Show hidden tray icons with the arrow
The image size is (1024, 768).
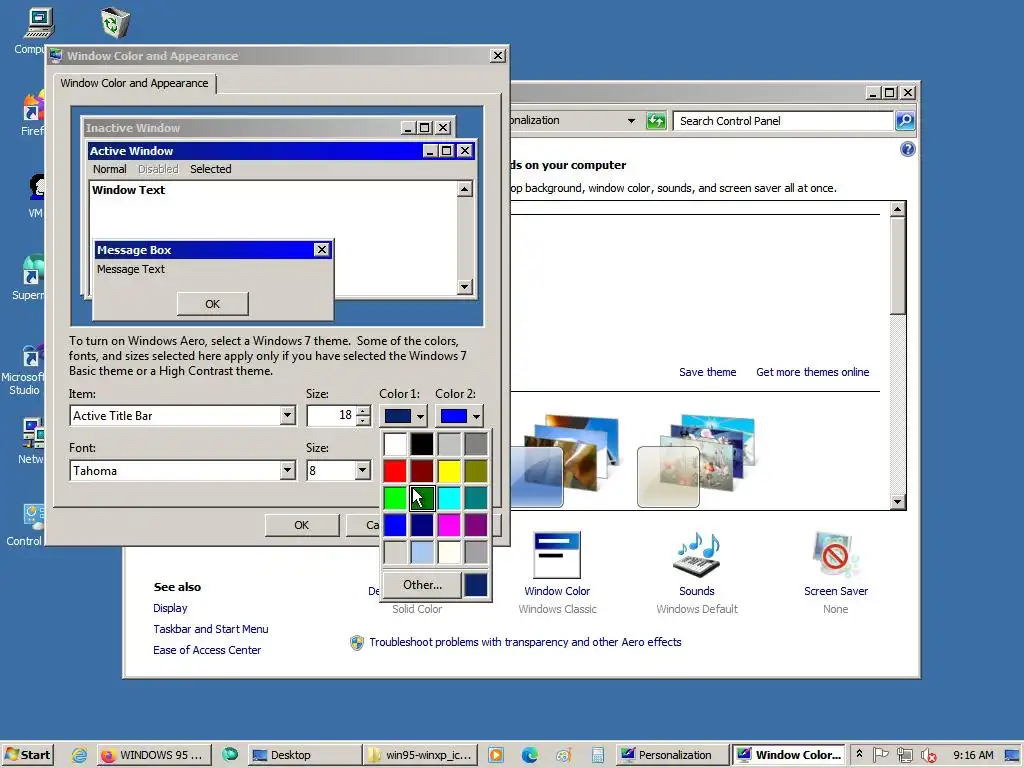pos(859,754)
